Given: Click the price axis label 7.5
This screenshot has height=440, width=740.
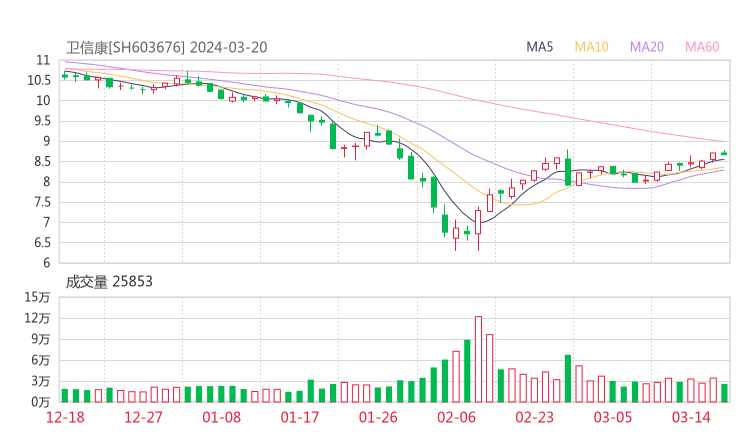Looking at the screenshot, I should [41, 203].
